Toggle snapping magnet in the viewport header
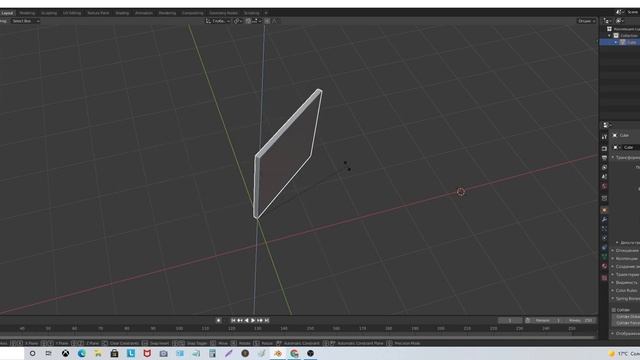Viewport: 640px width, 360px height. (249, 21)
